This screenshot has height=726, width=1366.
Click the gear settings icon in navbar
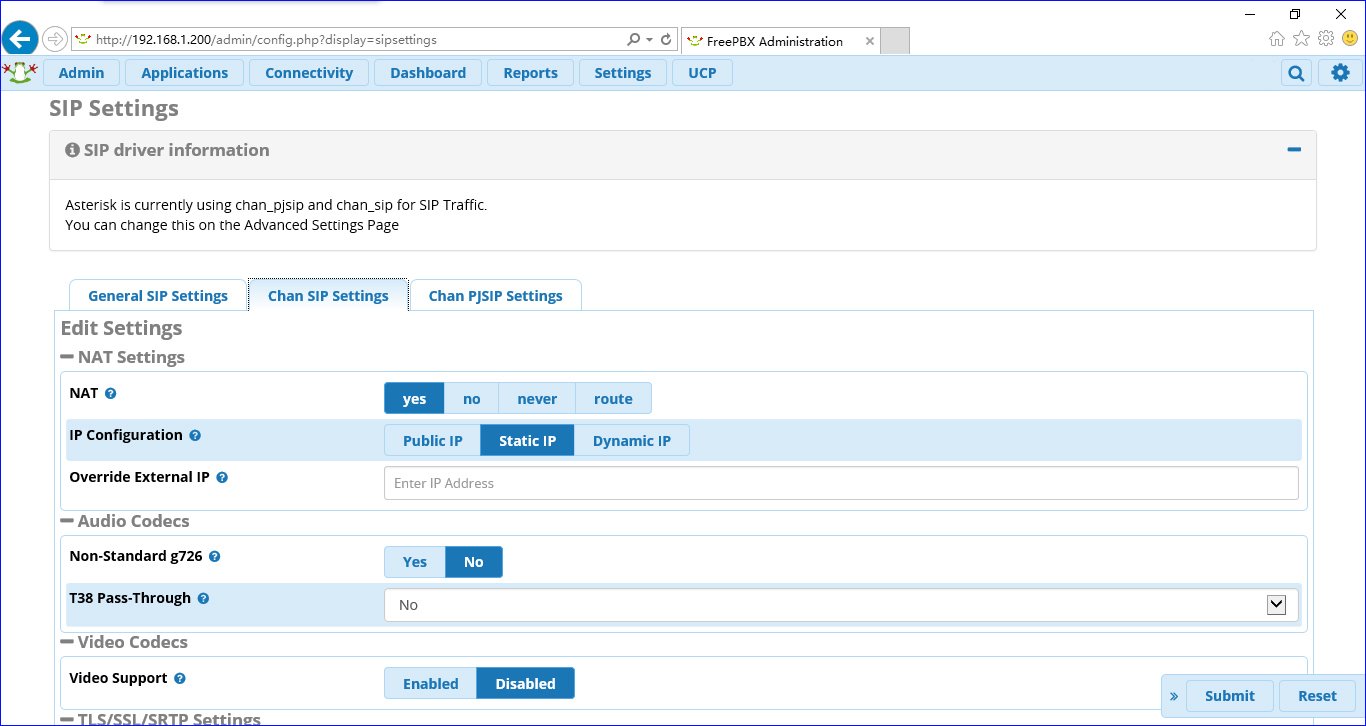(1340, 73)
